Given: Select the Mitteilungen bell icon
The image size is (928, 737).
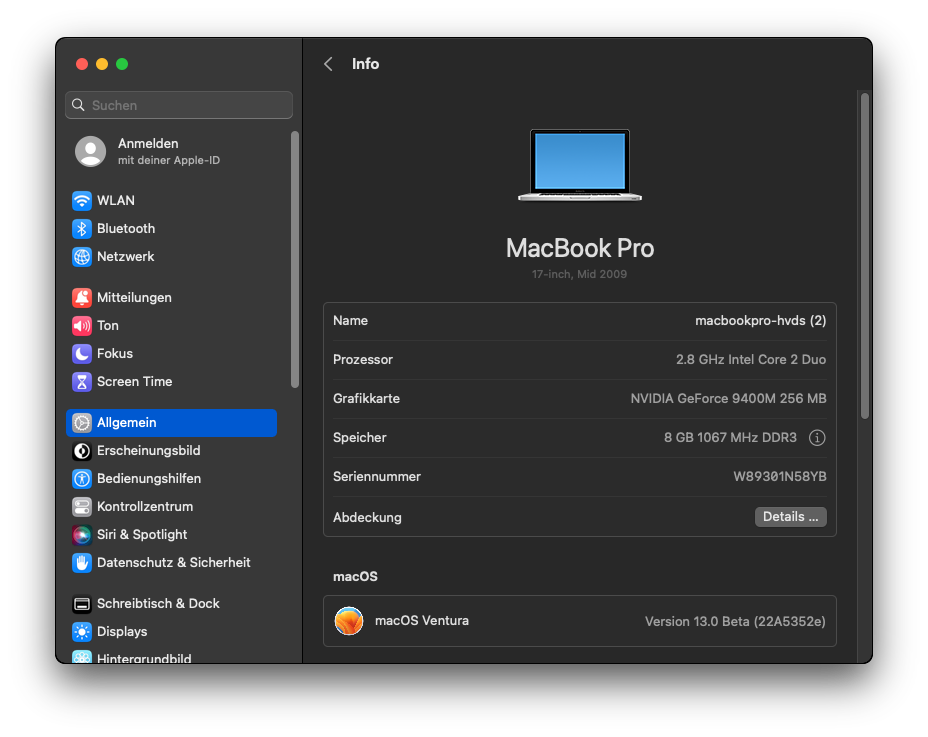Looking at the screenshot, I should click(x=82, y=298).
